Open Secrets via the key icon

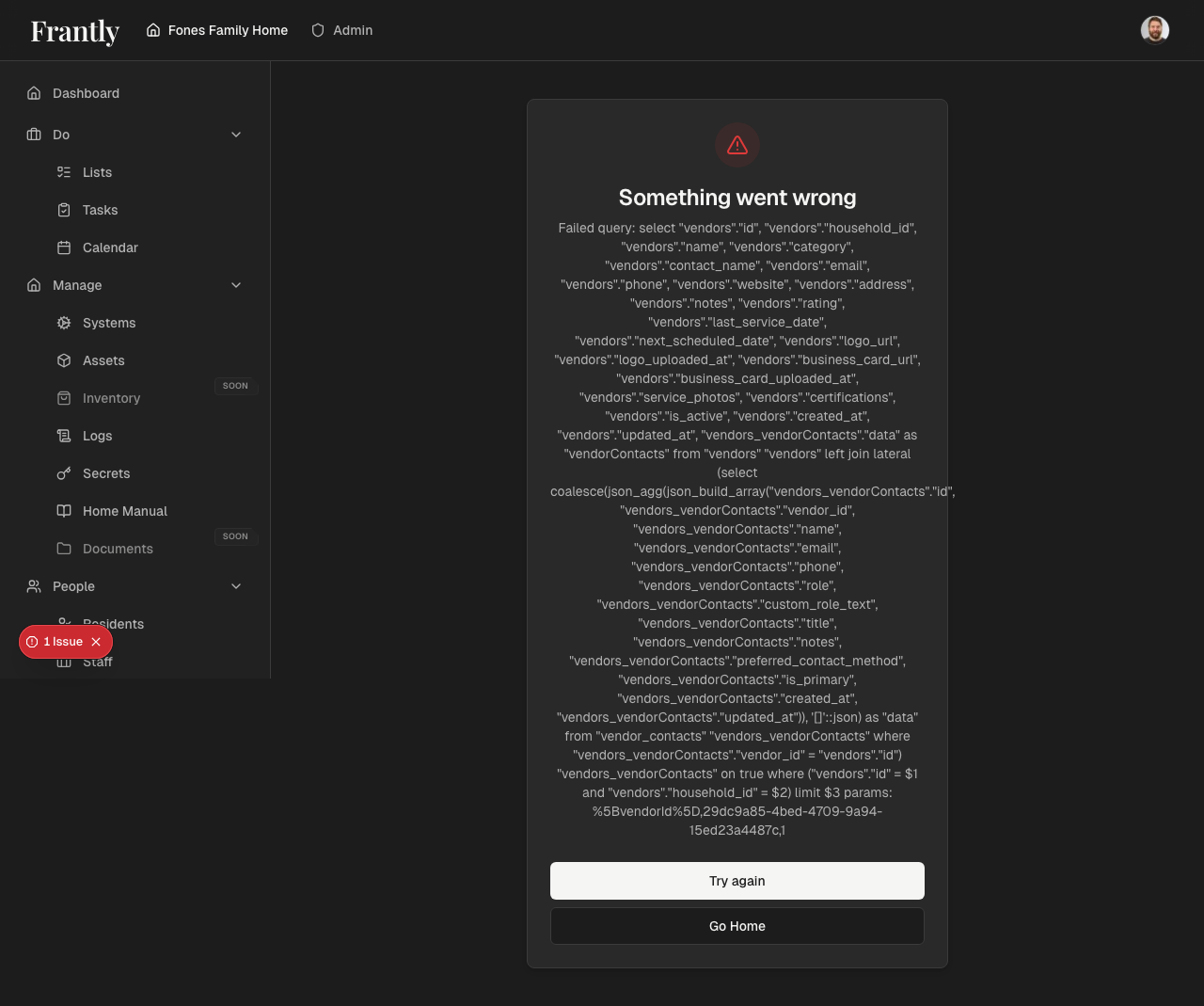coord(64,473)
